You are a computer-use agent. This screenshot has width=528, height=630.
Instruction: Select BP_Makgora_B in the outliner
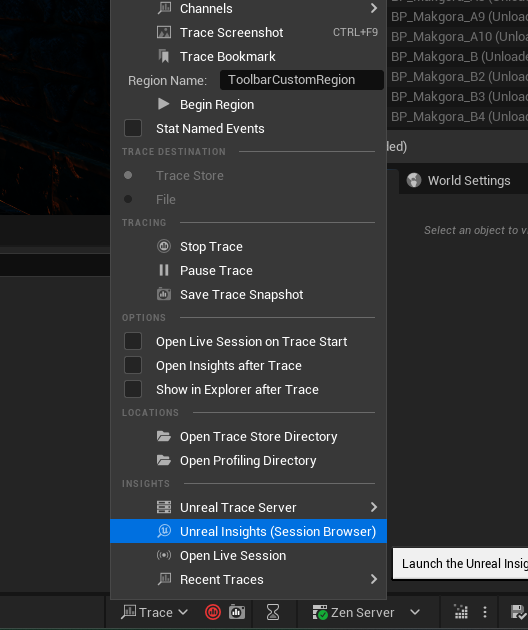pos(458,57)
